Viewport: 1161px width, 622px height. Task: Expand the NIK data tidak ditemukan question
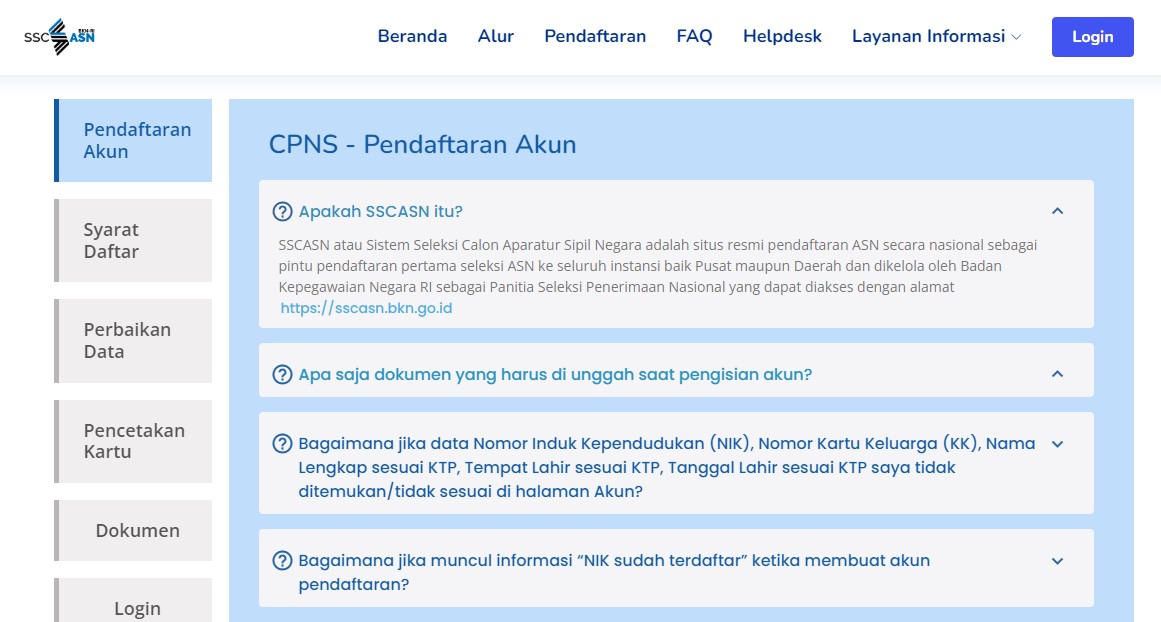coord(1057,444)
